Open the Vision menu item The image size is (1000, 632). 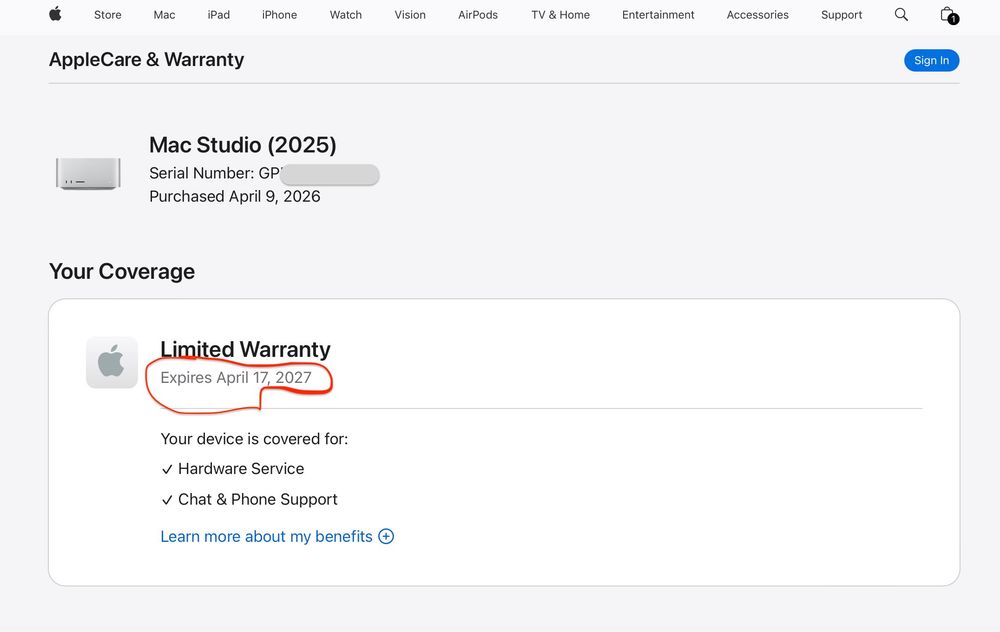tap(410, 15)
